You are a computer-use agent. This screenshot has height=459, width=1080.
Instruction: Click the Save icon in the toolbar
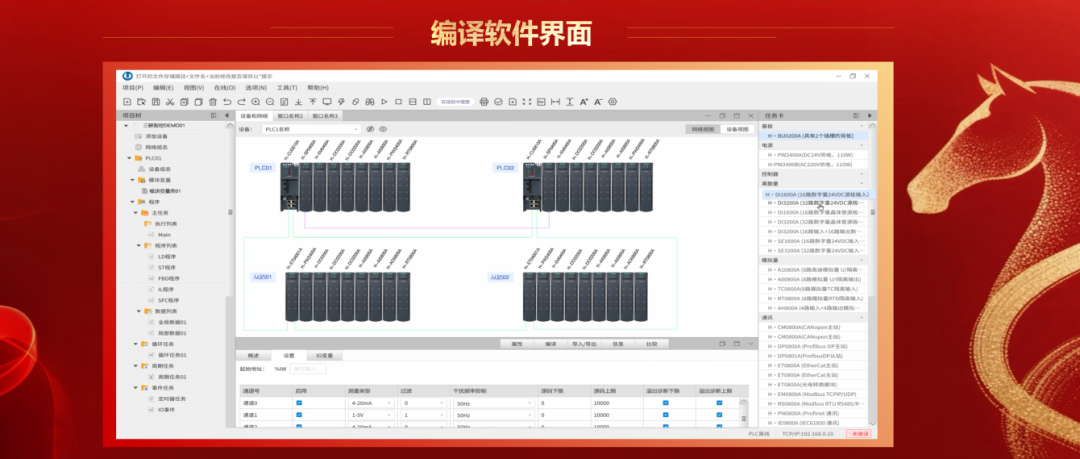tap(155, 102)
